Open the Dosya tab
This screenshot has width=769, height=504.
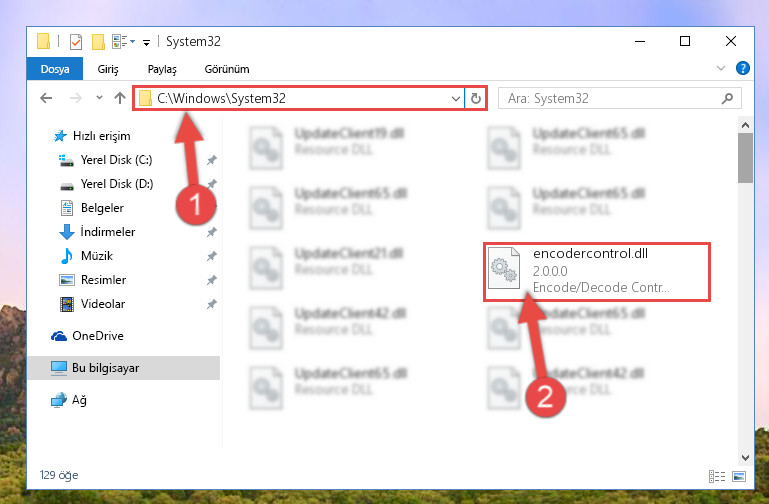click(55, 69)
